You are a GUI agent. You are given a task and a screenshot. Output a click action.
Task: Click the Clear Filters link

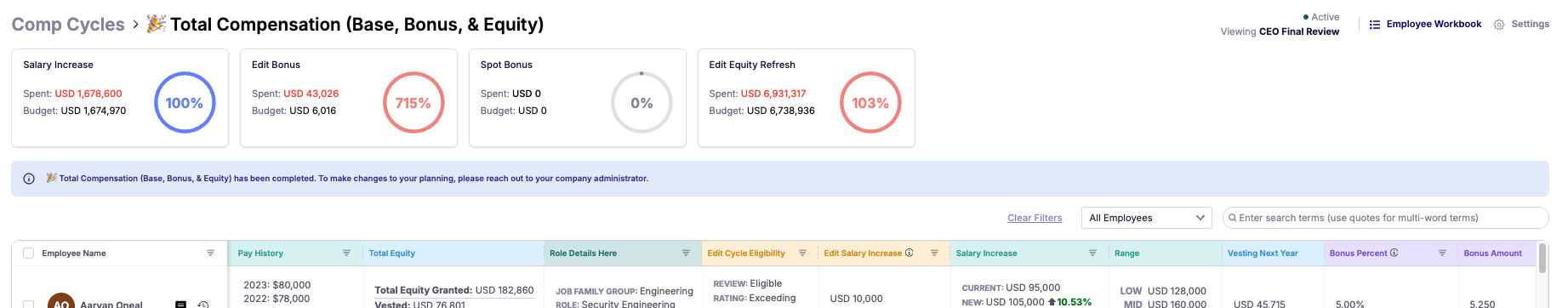tap(1035, 218)
